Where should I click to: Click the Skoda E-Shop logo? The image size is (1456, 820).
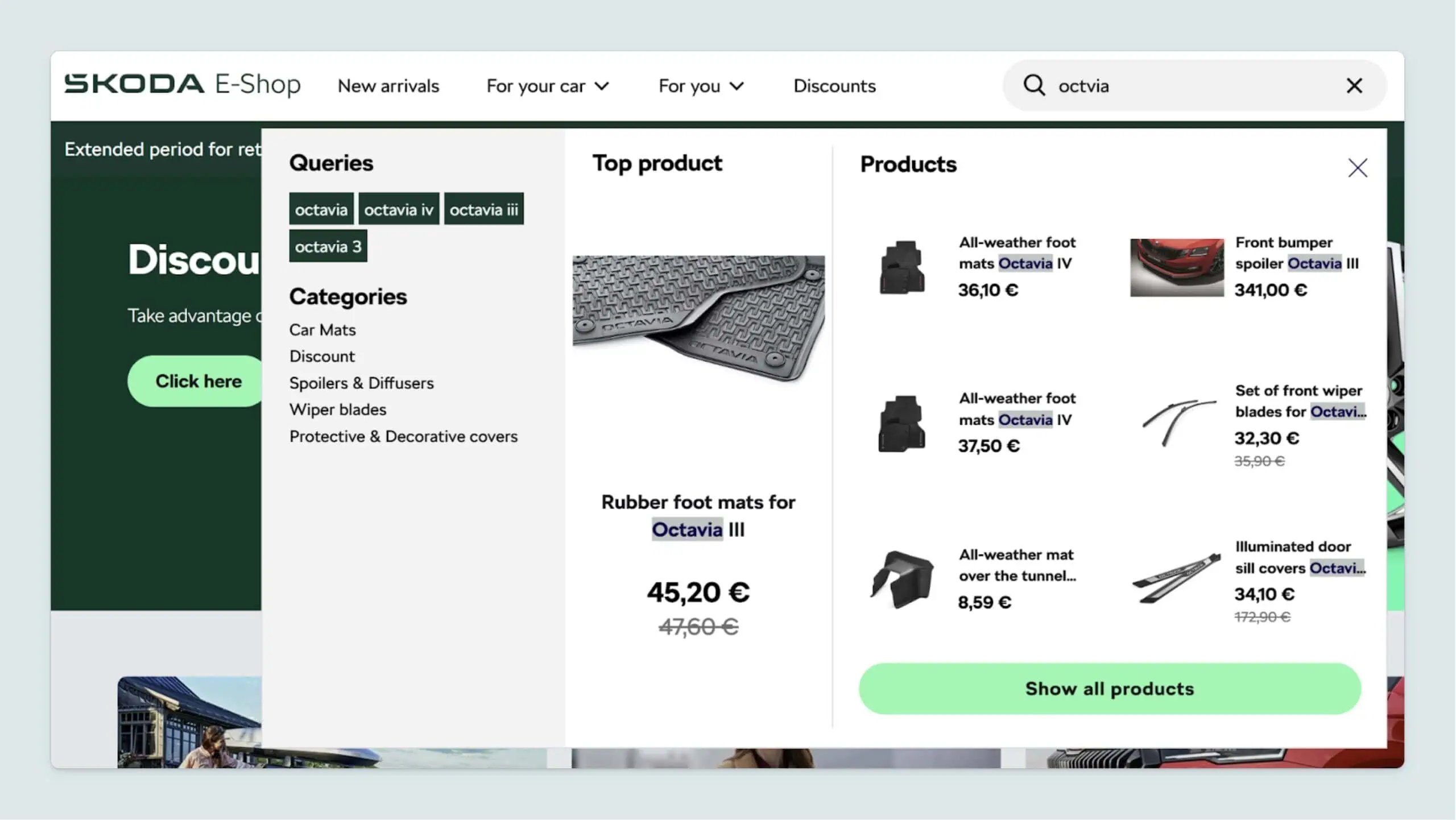pos(182,85)
